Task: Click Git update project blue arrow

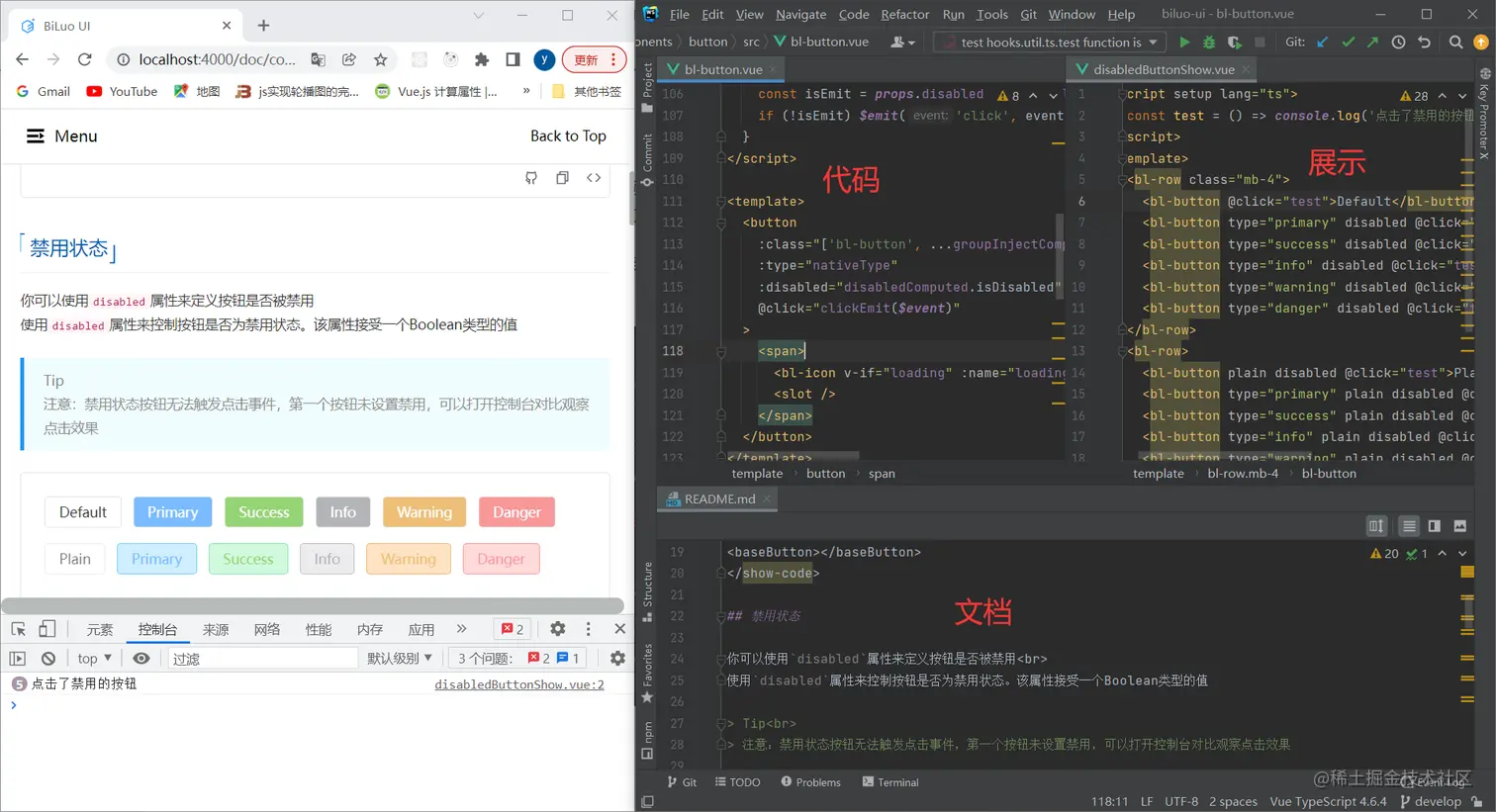Action: [x=1323, y=42]
